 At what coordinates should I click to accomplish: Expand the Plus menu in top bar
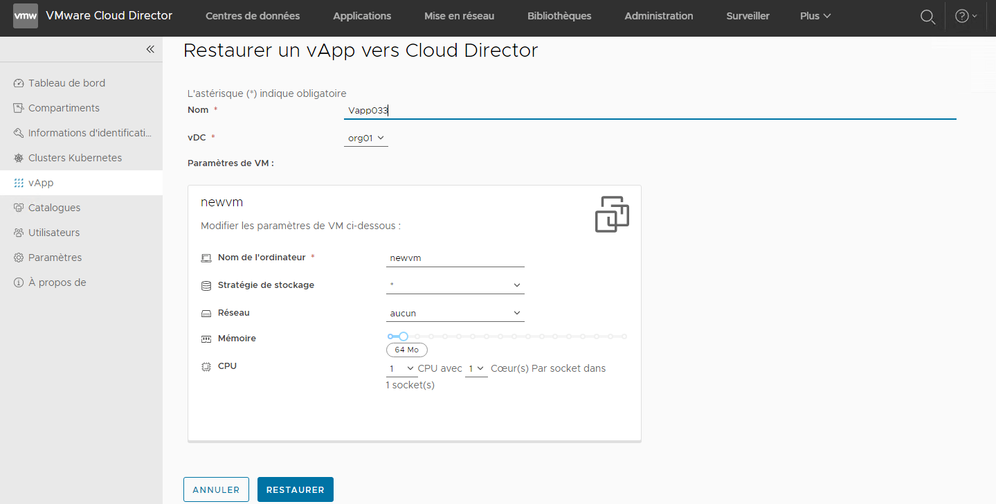[815, 16]
